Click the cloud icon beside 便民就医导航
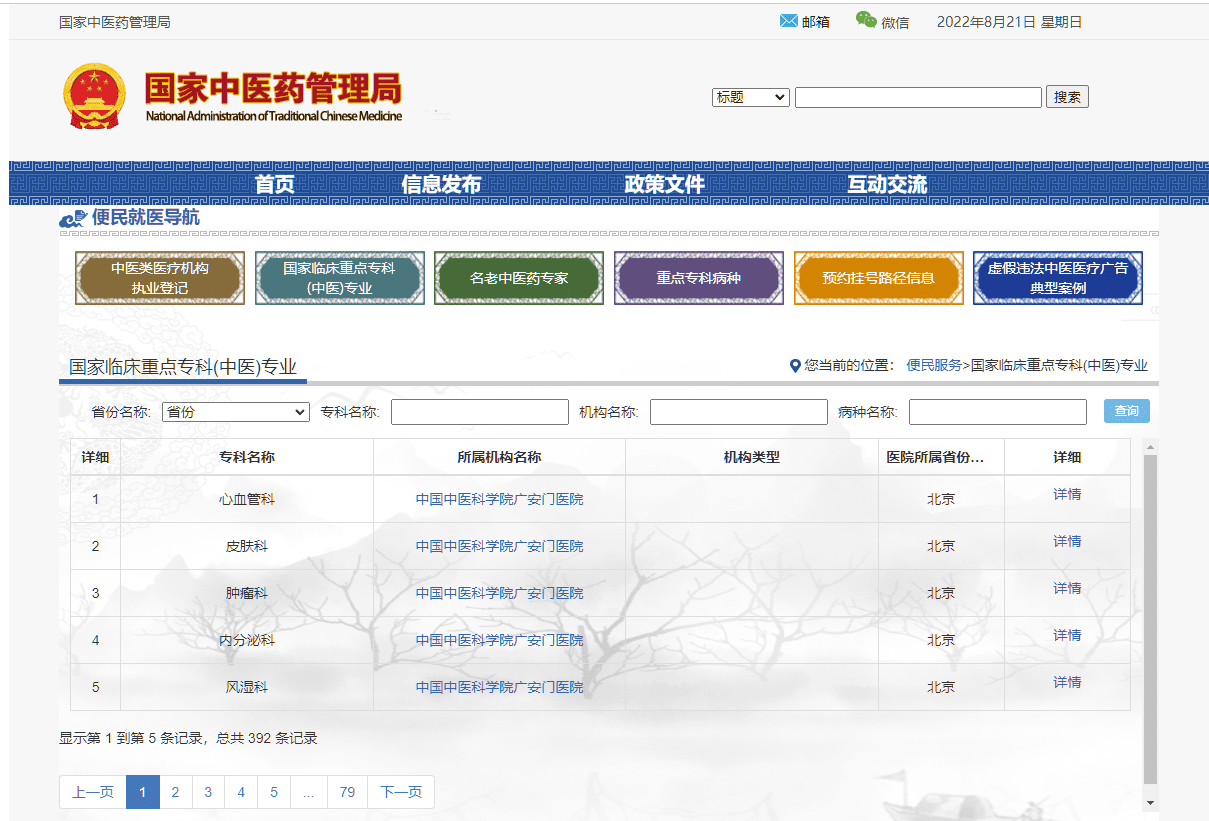 point(73,218)
